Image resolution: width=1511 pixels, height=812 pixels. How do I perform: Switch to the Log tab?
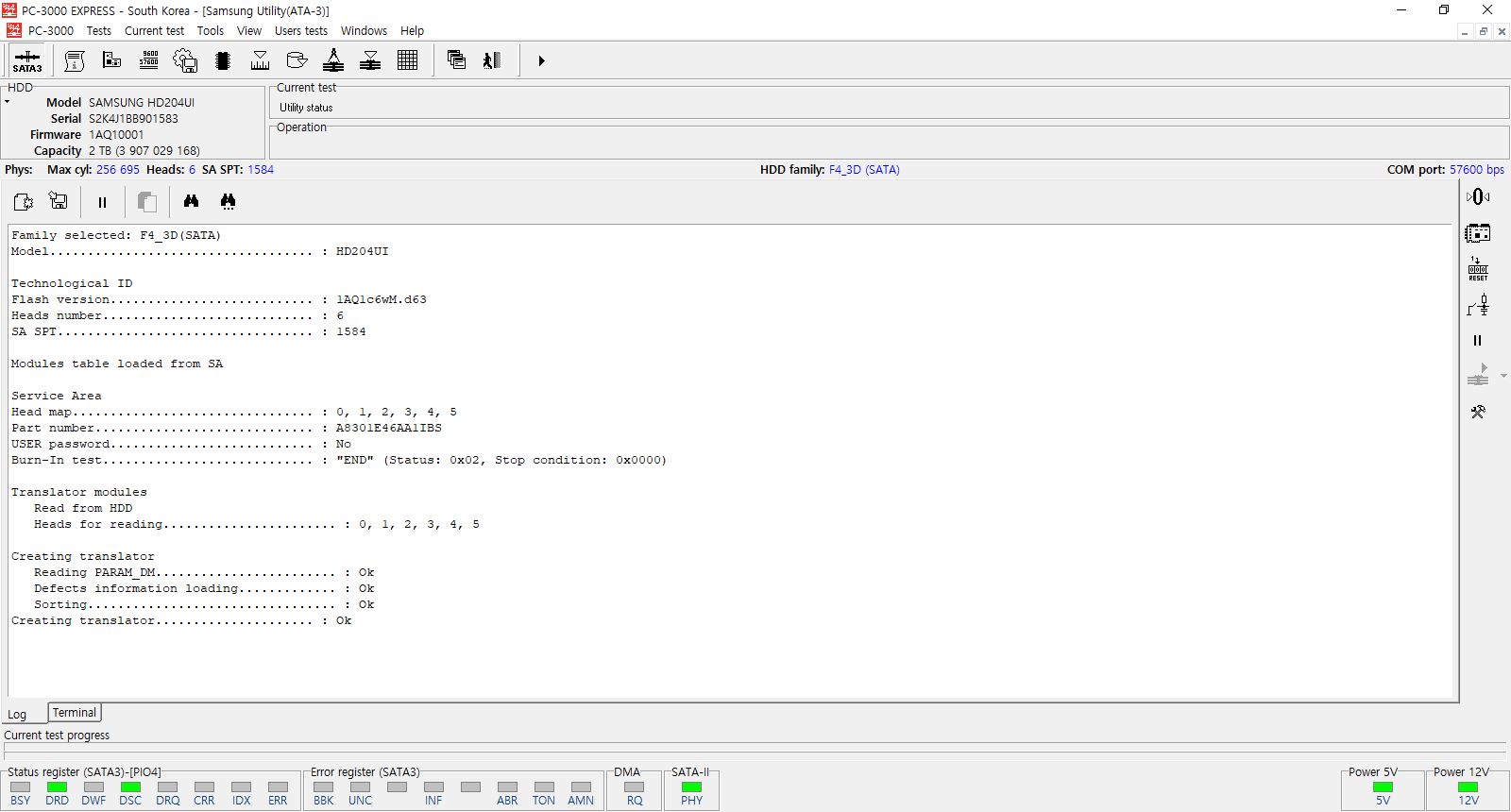coord(17,714)
